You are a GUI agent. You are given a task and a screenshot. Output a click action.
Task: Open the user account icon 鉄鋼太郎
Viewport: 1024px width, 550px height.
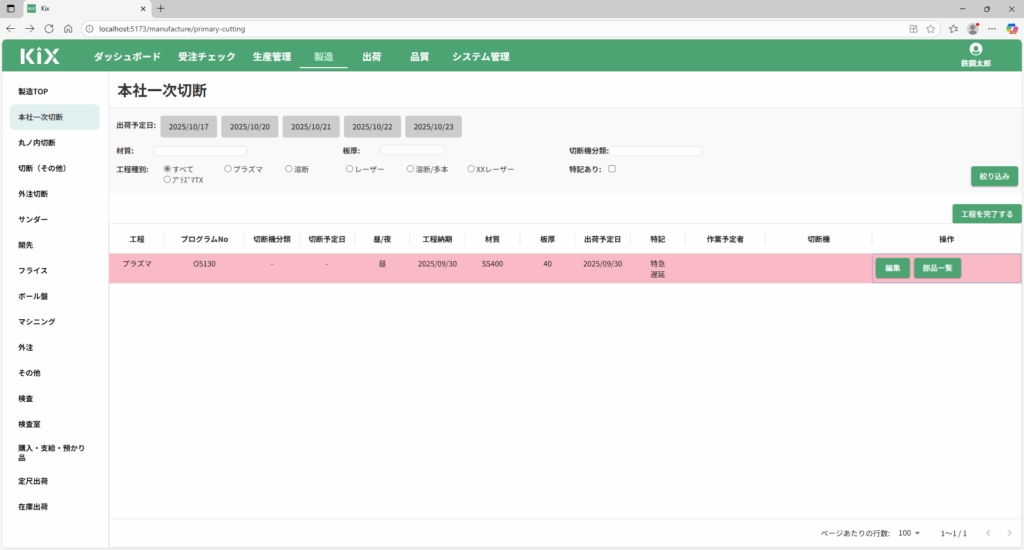[x=975, y=50]
